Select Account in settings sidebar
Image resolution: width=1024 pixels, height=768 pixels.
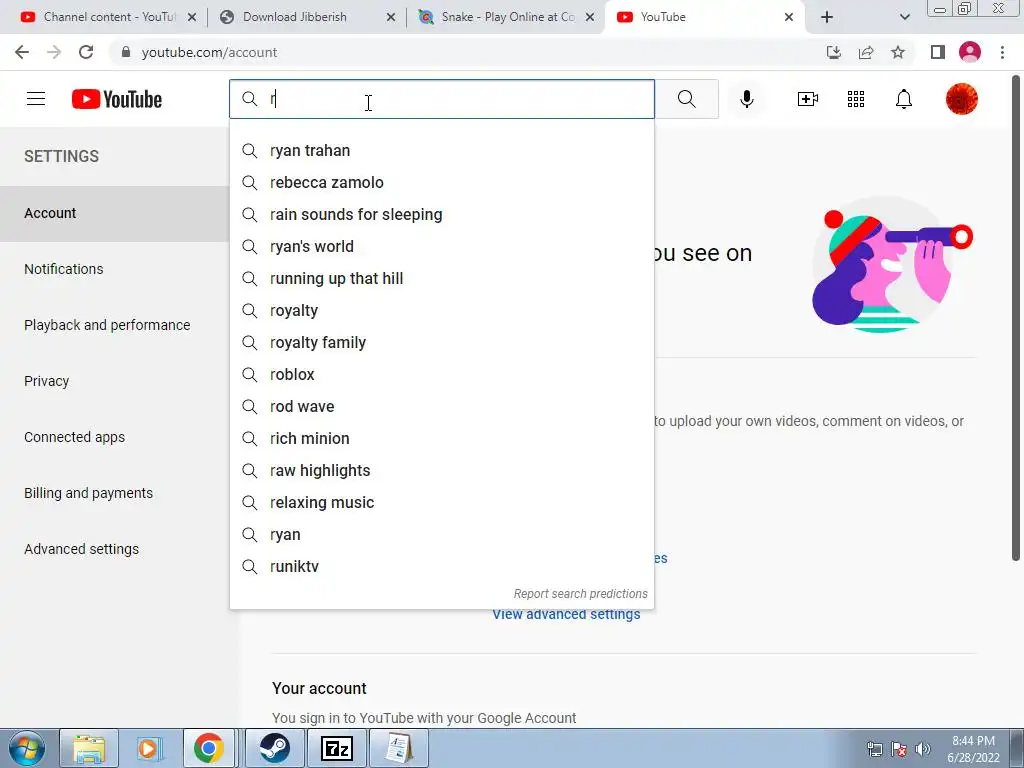point(115,214)
